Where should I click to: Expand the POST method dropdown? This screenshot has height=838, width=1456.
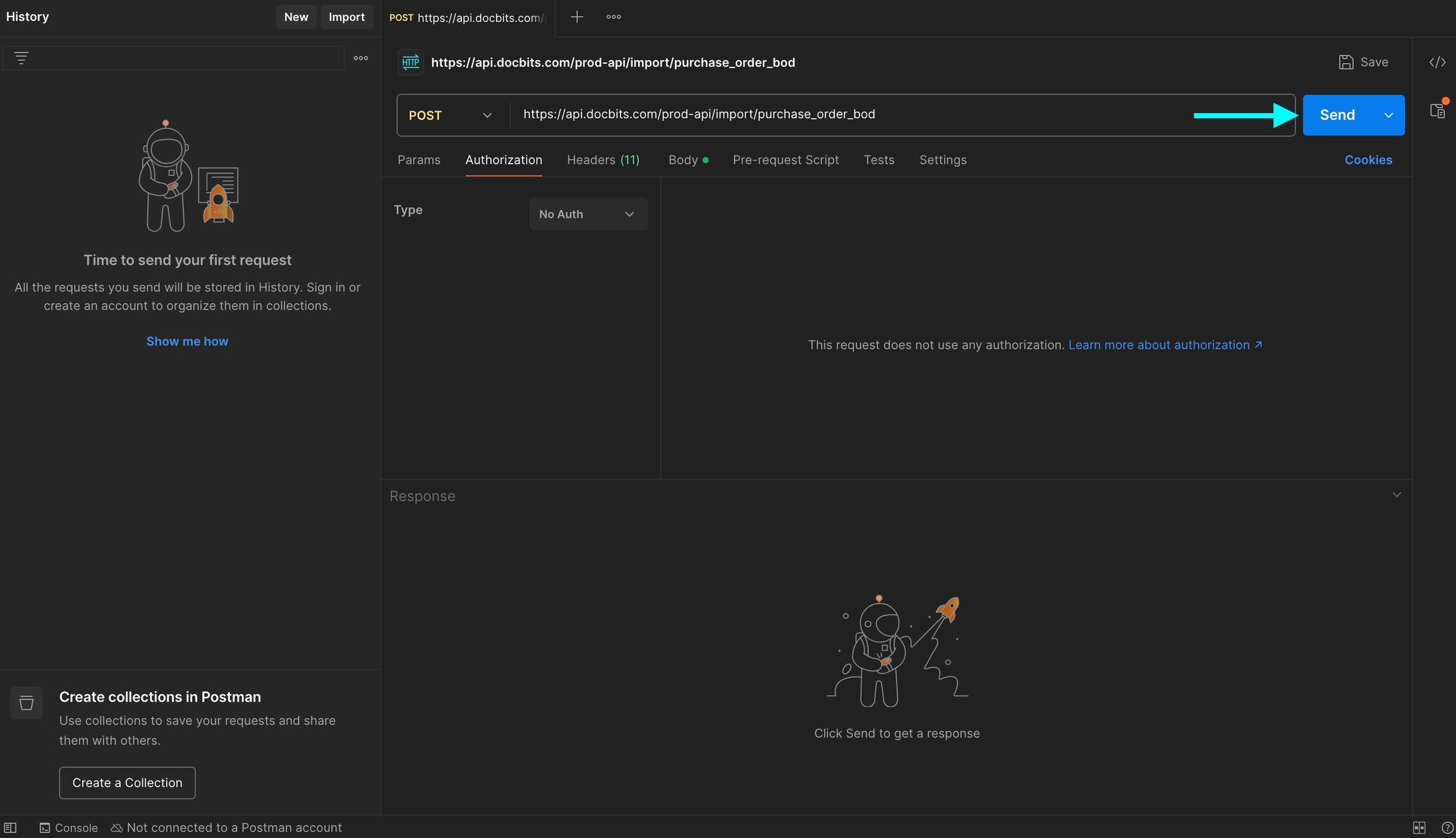point(451,115)
